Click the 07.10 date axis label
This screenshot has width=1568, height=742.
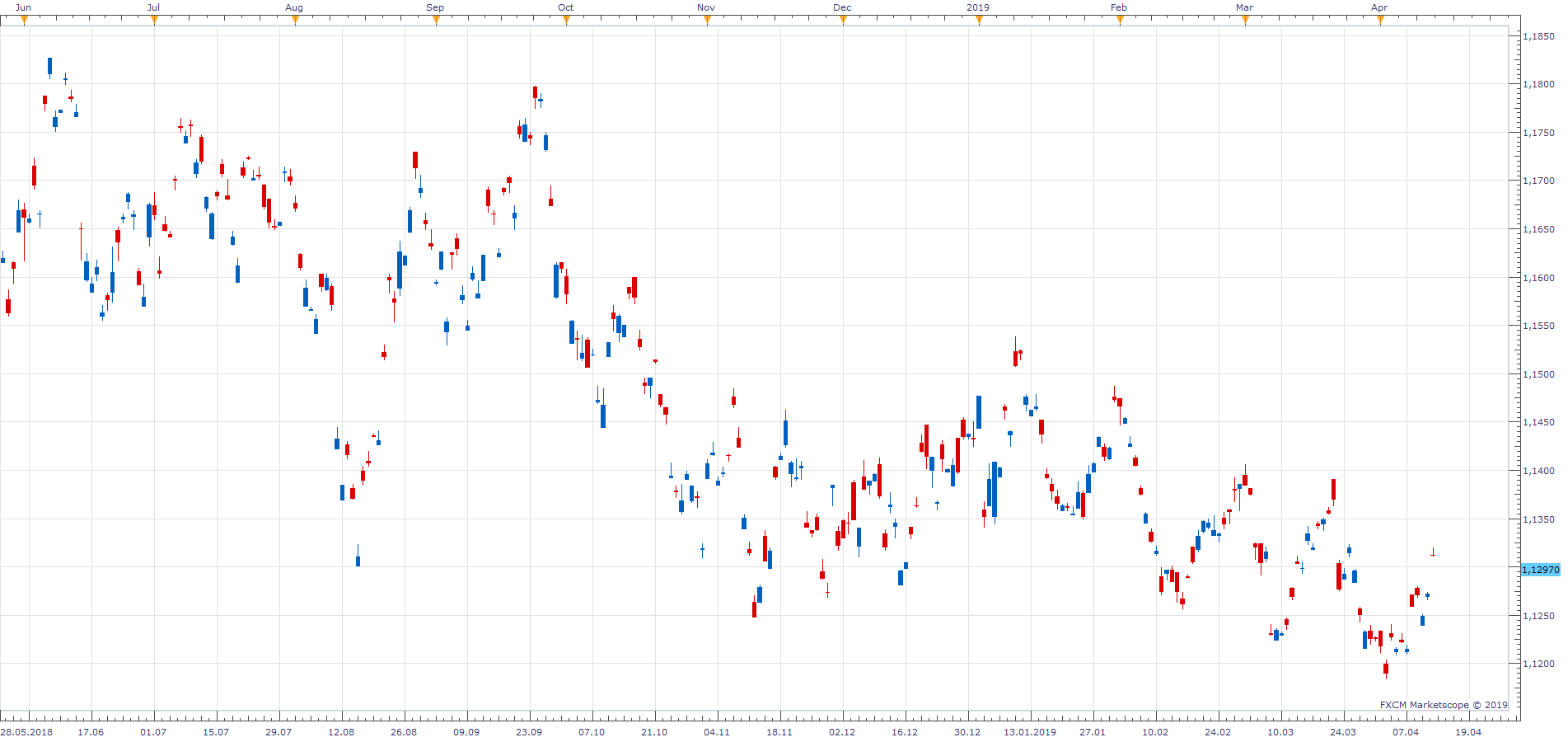point(592,732)
